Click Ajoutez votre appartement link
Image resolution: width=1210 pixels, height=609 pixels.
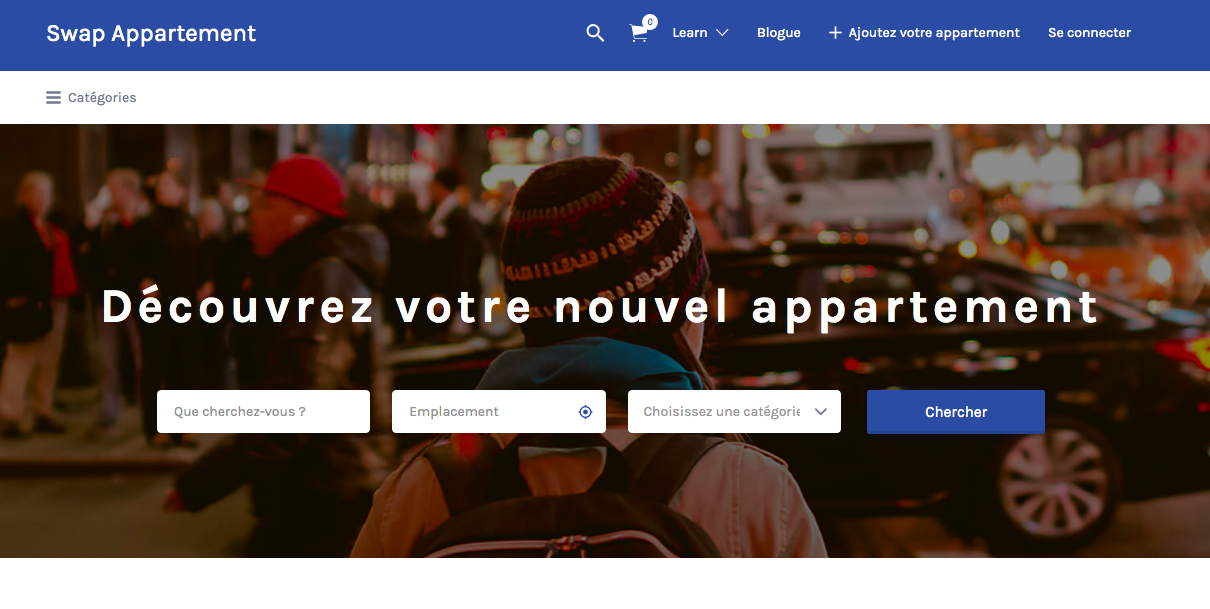pos(934,33)
